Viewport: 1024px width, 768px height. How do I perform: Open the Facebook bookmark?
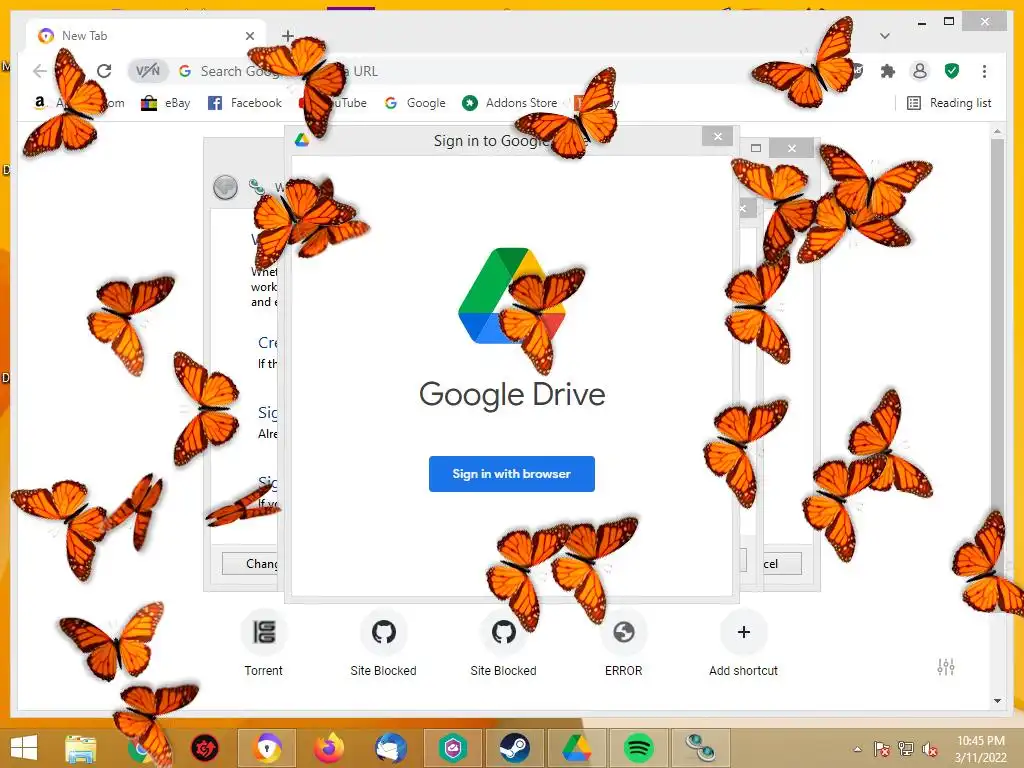[245, 103]
